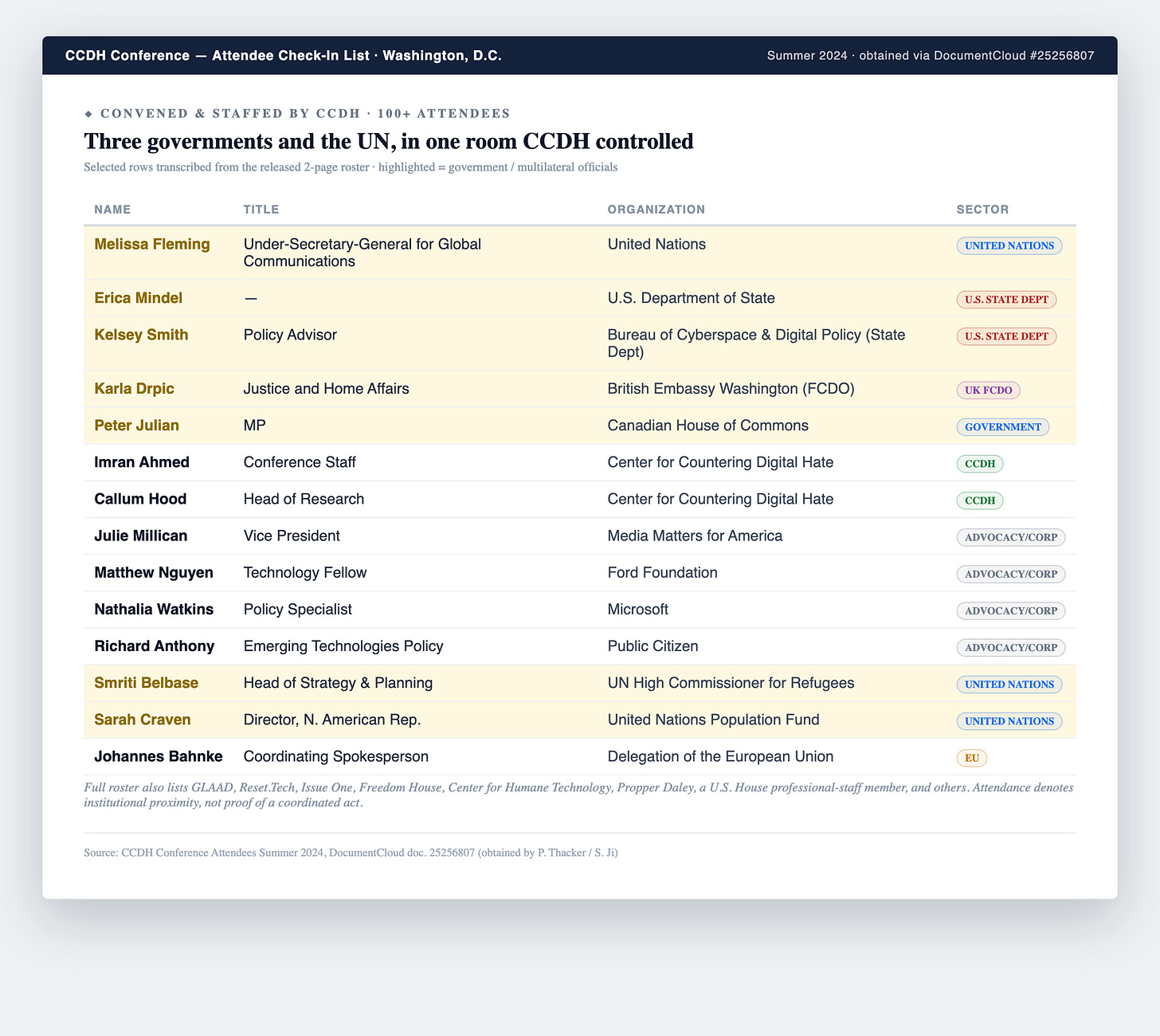
Task: Click the name Melissa Fleming
Action: click(x=152, y=245)
